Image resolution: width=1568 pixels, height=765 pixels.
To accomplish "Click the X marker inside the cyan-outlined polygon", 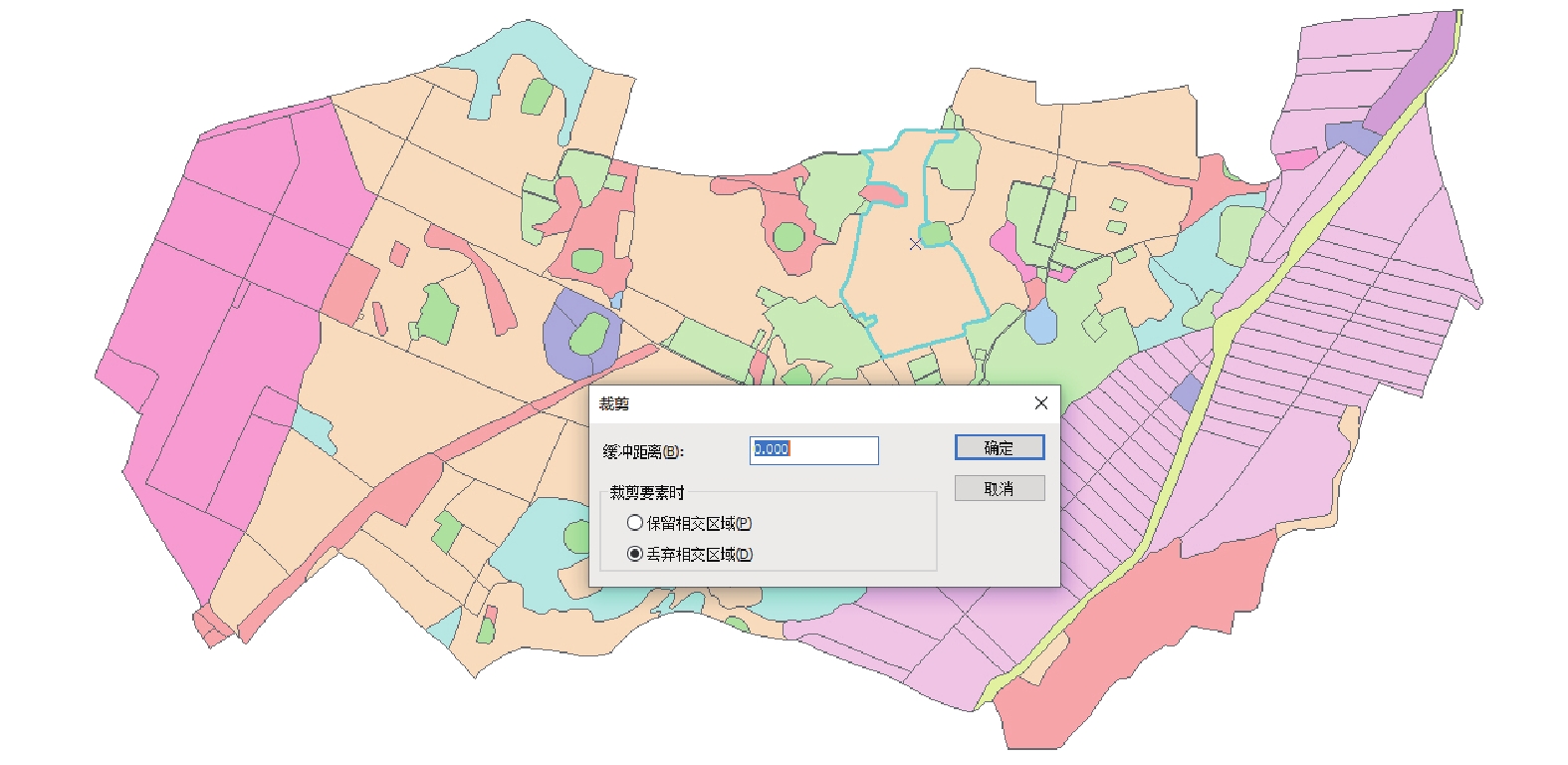I will 915,243.
